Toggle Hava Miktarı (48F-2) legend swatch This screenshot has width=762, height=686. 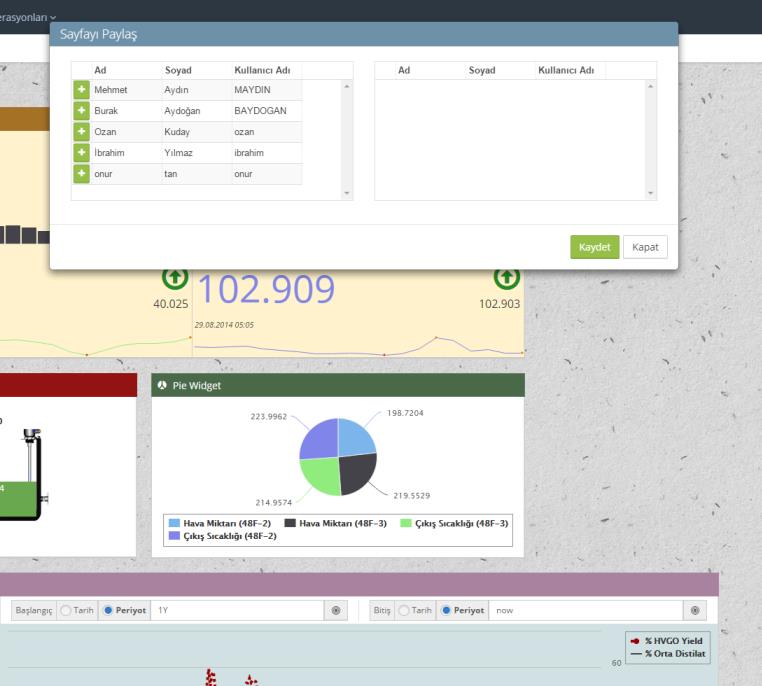(174, 523)
